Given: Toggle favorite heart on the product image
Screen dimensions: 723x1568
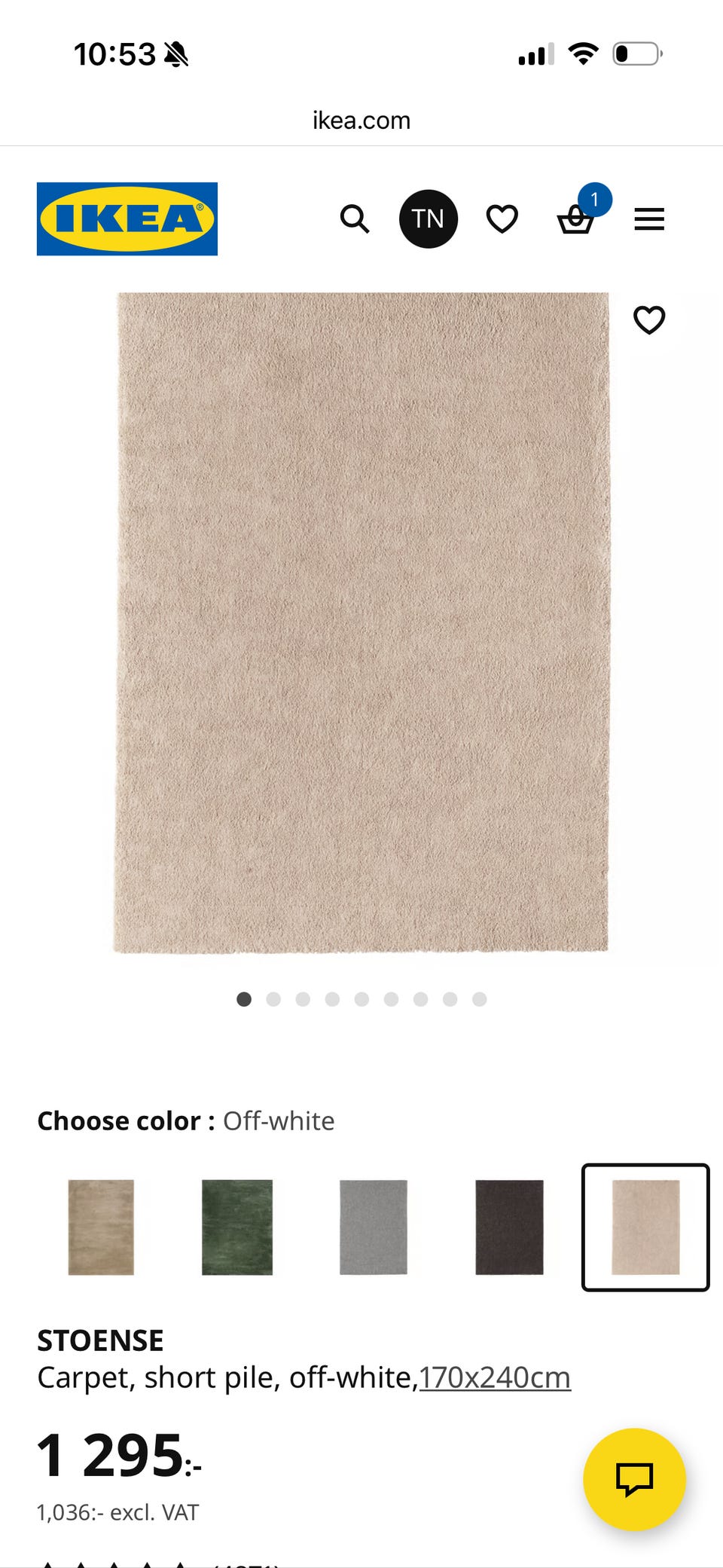Looking at the screenshot, I should pyautogui.click(x=649, y=320).
